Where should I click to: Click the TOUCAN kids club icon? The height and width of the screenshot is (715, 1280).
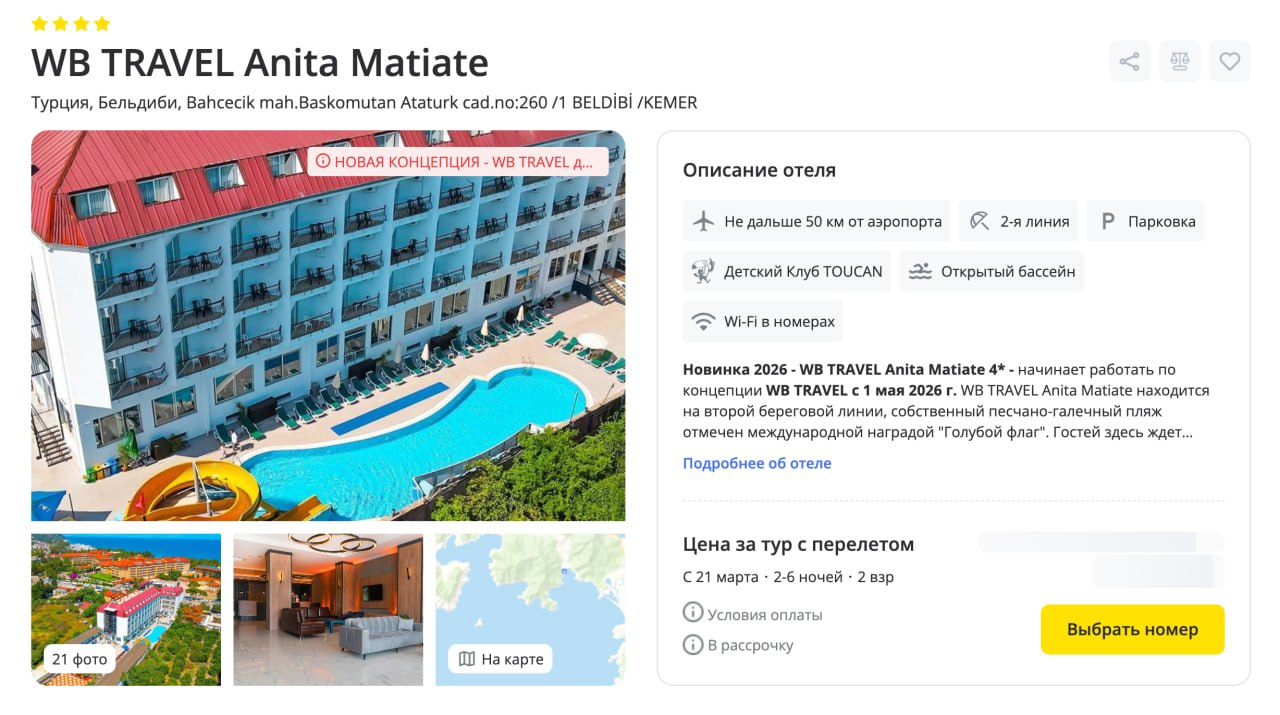pyautogui.click(x=703, y=271)
